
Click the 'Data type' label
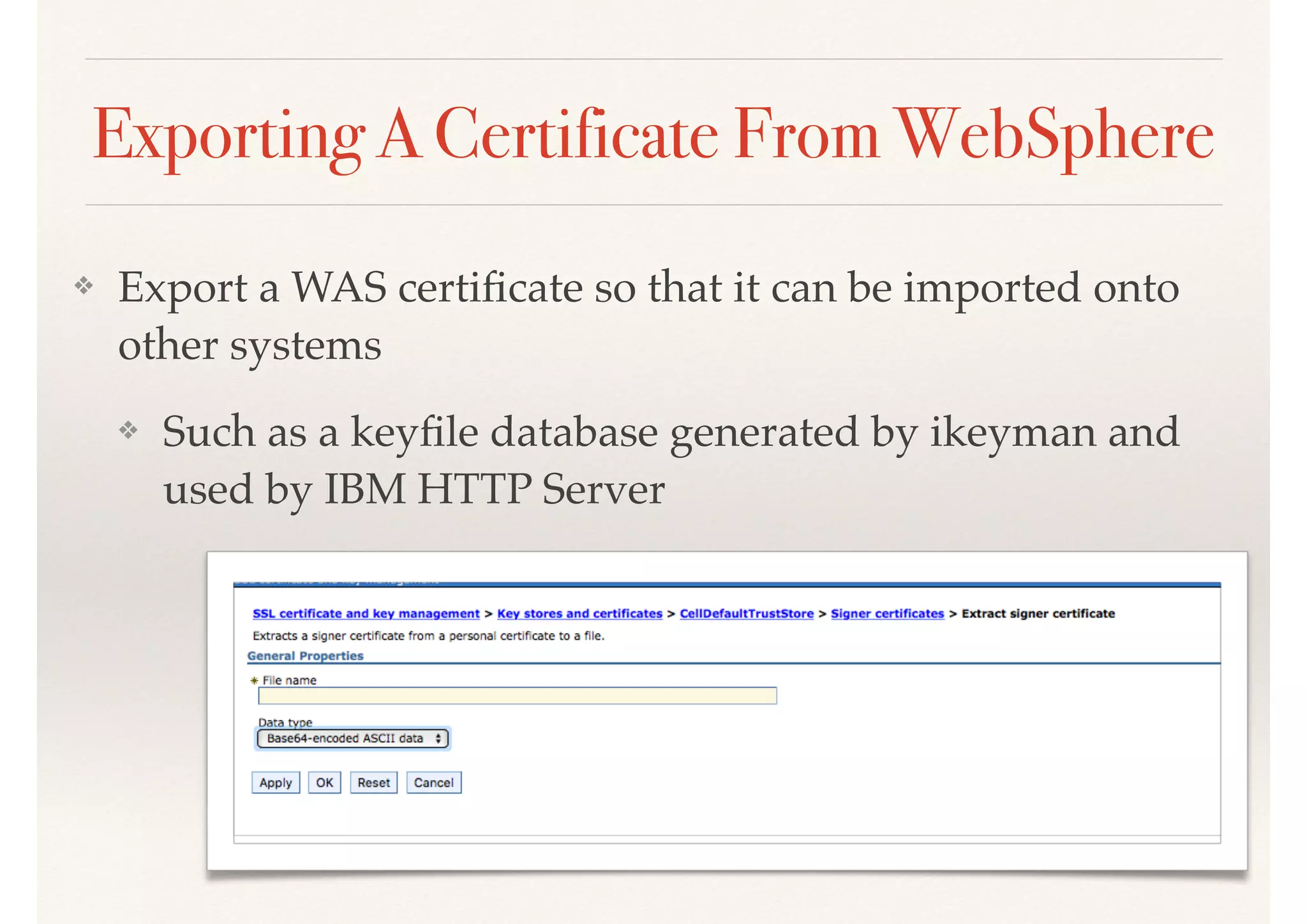pyautogui.click(x=285, y=722)
